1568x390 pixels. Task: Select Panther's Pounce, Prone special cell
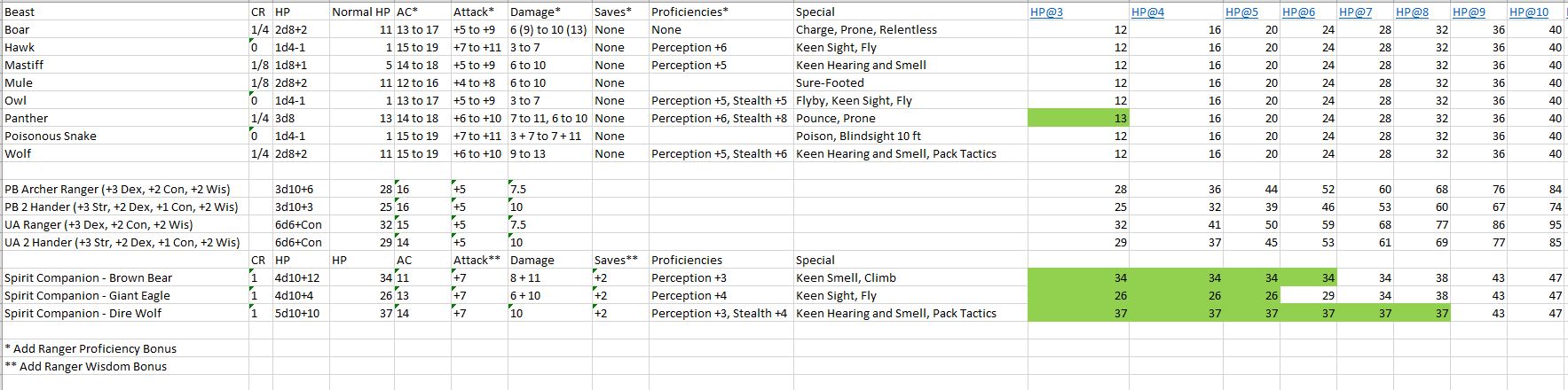(910, 118)
